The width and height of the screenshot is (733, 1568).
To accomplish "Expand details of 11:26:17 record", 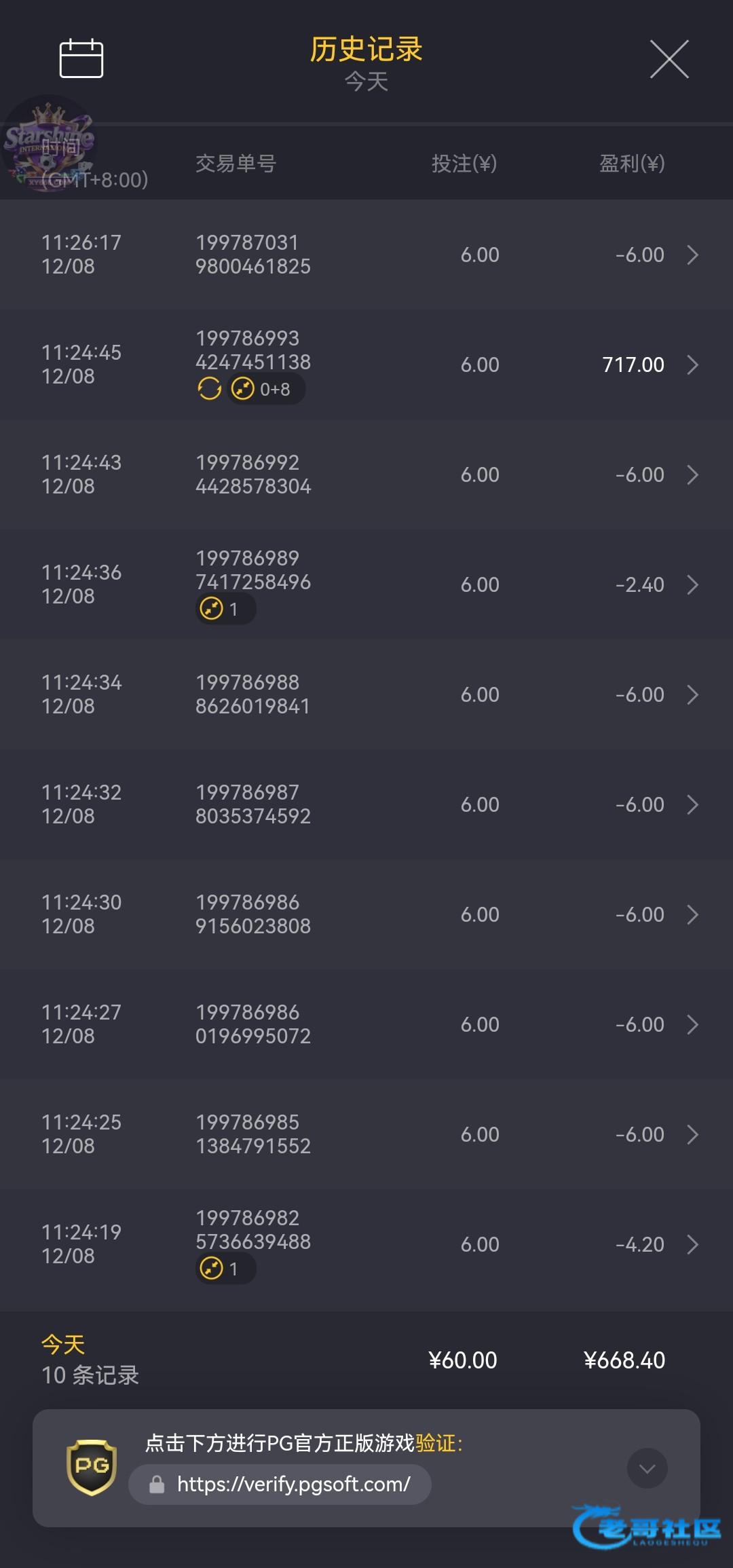I will click(692, 255).
